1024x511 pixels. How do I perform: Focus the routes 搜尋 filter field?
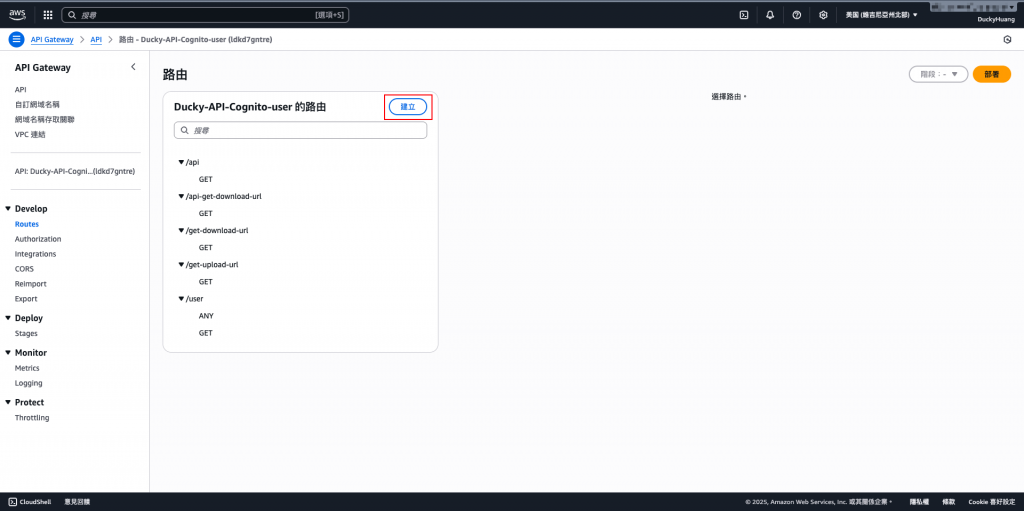[300, 131]
